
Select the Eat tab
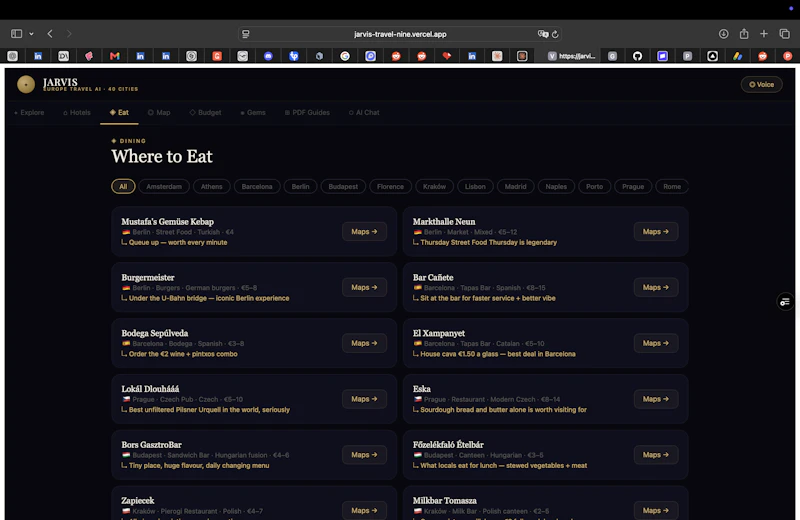pos(119,112)
